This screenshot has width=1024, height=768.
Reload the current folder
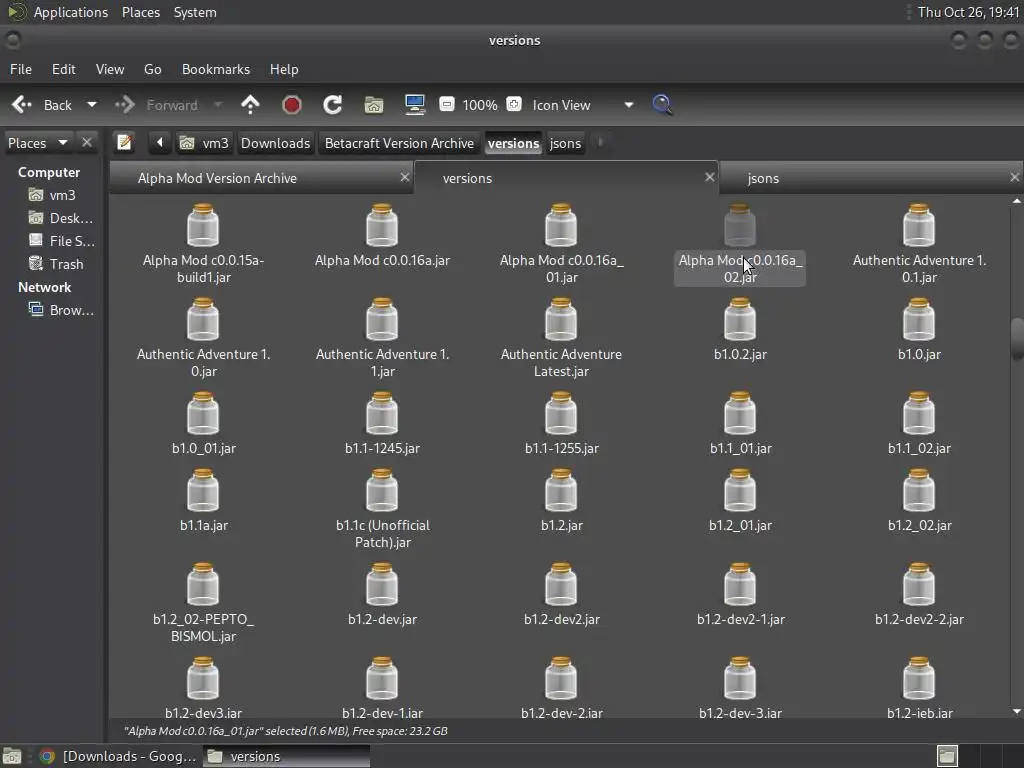[x=332, y=105]
